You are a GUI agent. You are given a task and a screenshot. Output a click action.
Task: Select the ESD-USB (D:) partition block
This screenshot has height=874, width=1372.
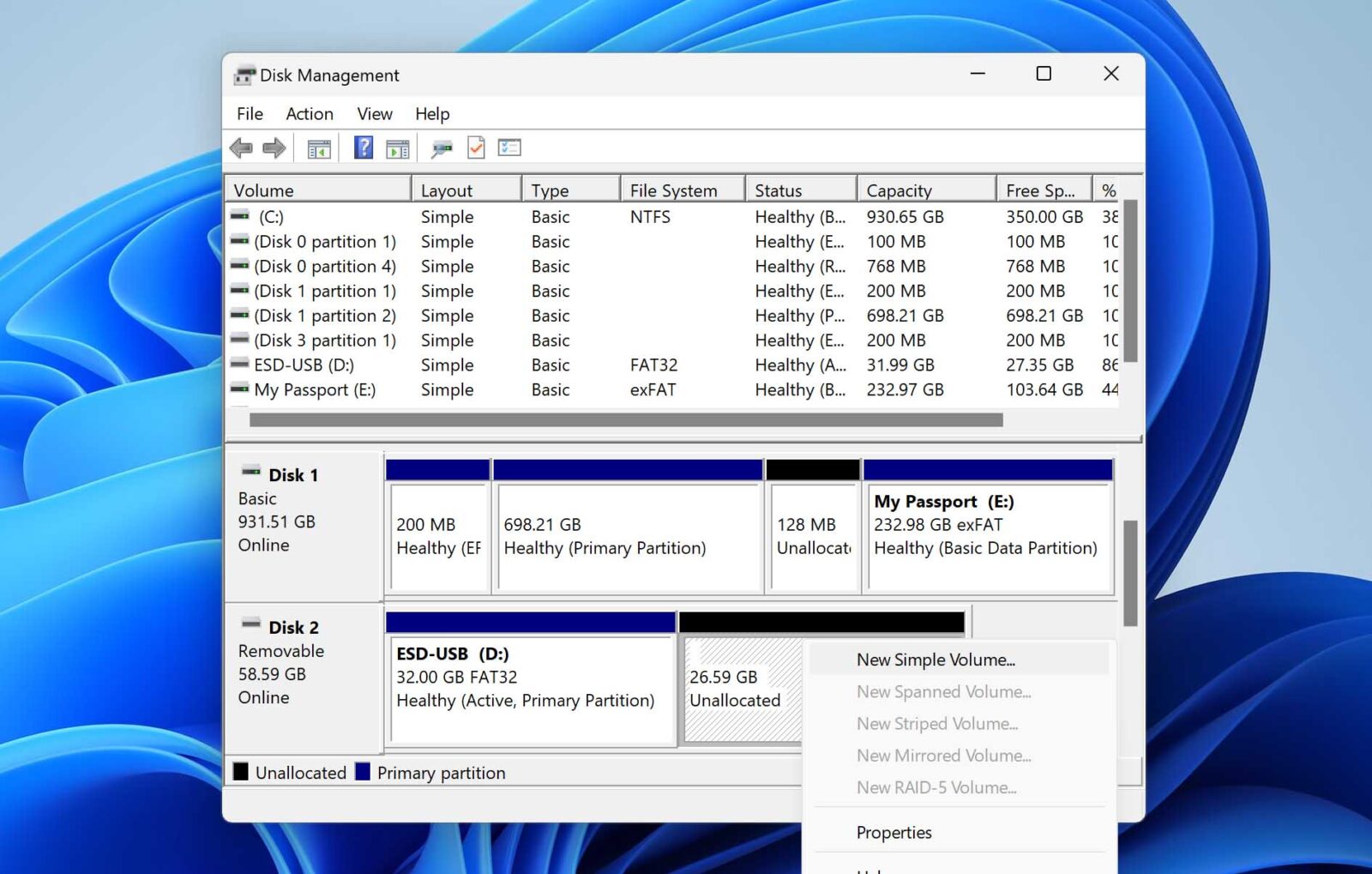click(x=532, y=686)
